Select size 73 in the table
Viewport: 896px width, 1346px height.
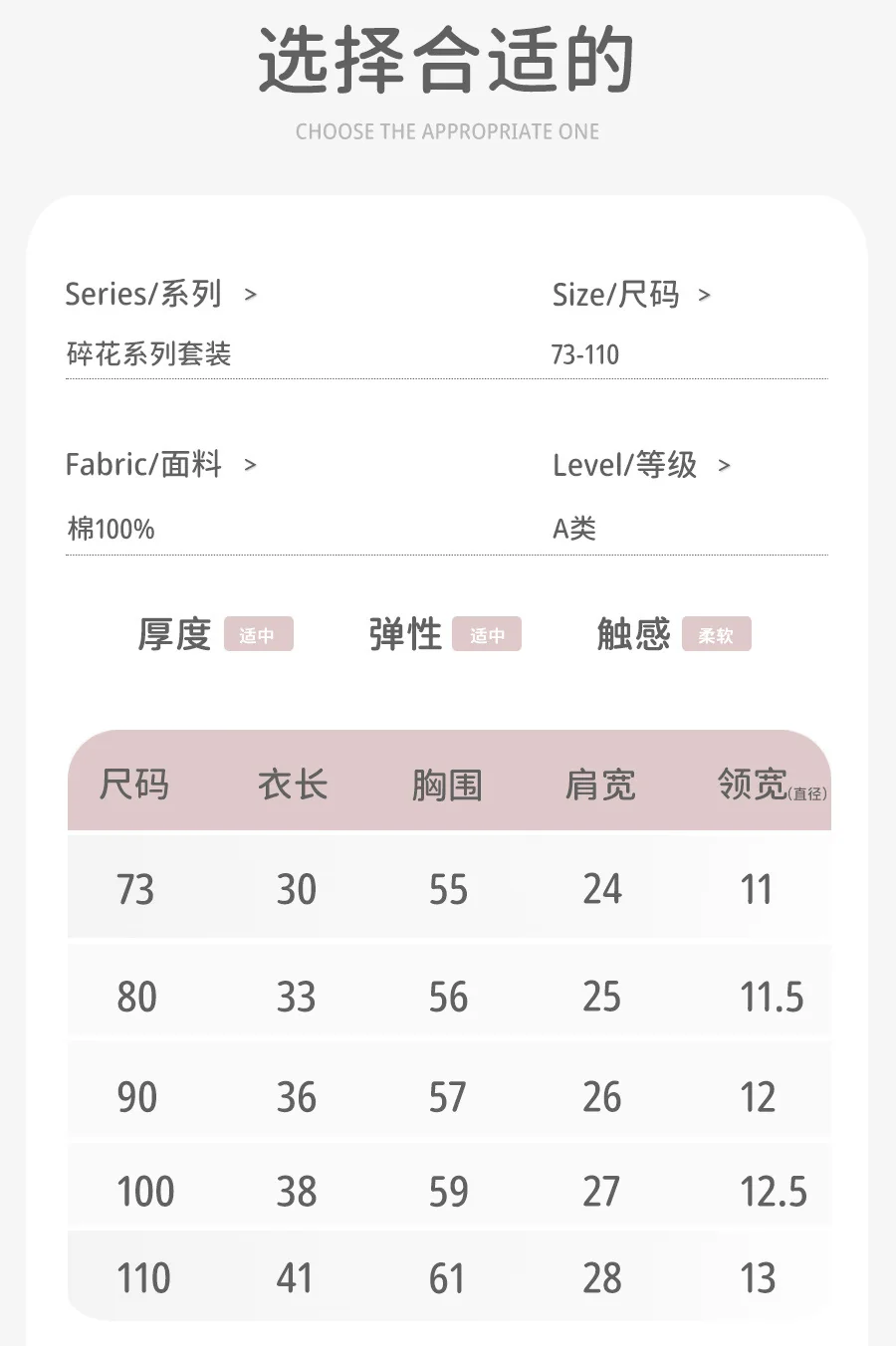[135, 889]
